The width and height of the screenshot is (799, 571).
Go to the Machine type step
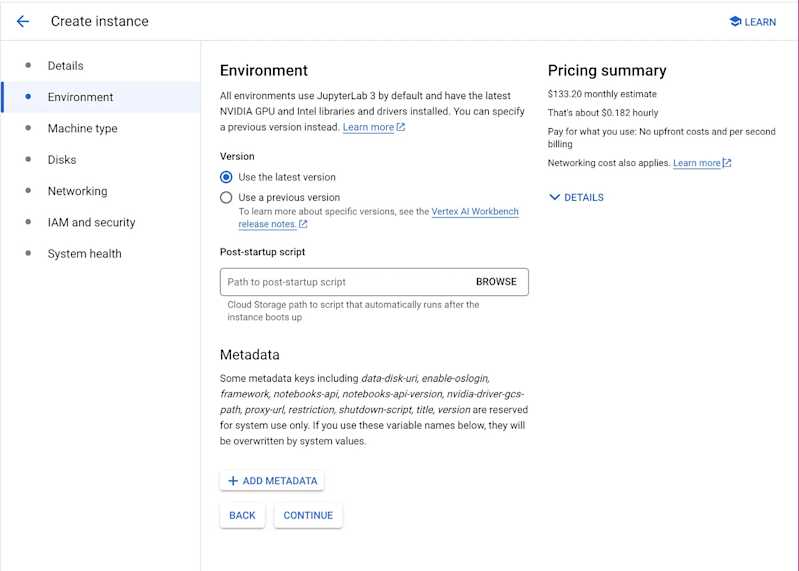[82, 129]
